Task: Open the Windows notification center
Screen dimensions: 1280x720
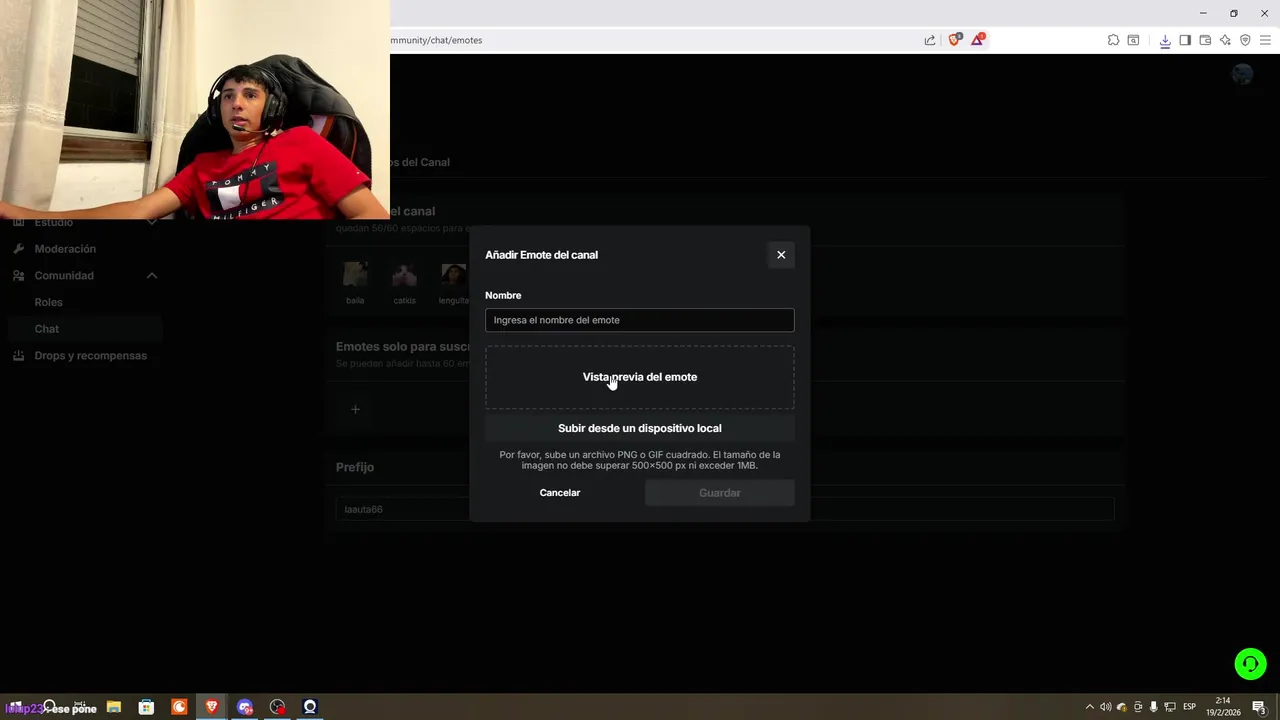Action: click(x=1260, y=707)
